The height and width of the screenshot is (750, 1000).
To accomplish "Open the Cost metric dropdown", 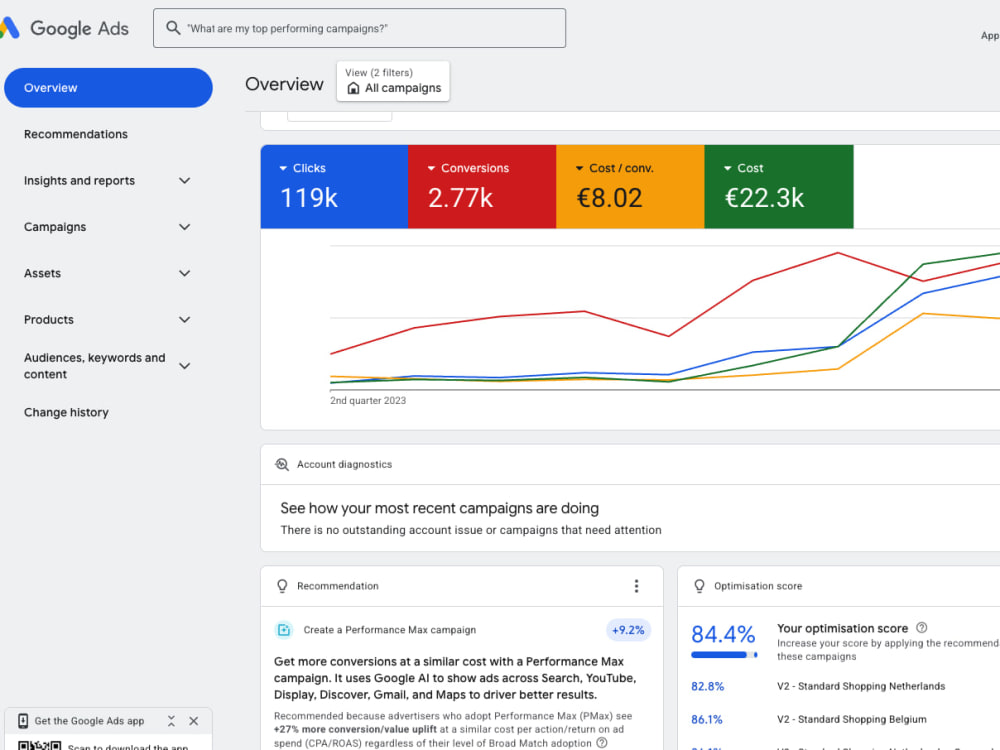I will (x=727, y=168).
